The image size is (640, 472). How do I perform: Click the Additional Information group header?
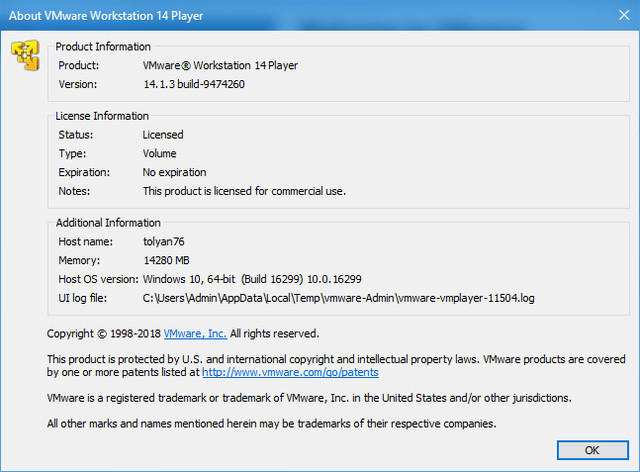[108, 223]
